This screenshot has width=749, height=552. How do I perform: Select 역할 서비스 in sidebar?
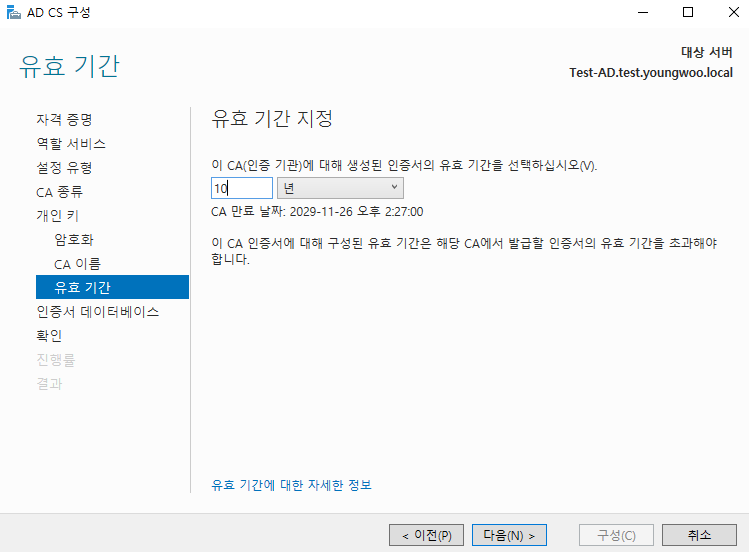coord(71,144)
